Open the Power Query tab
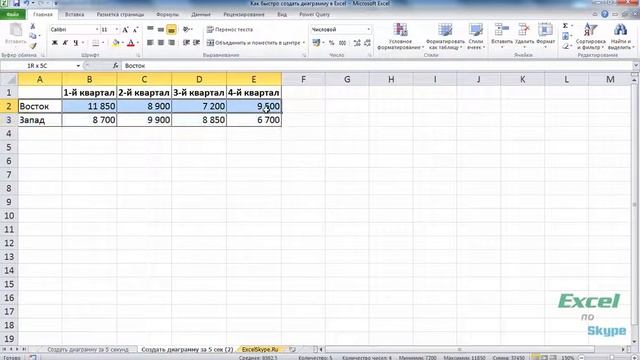 point(314,14)
